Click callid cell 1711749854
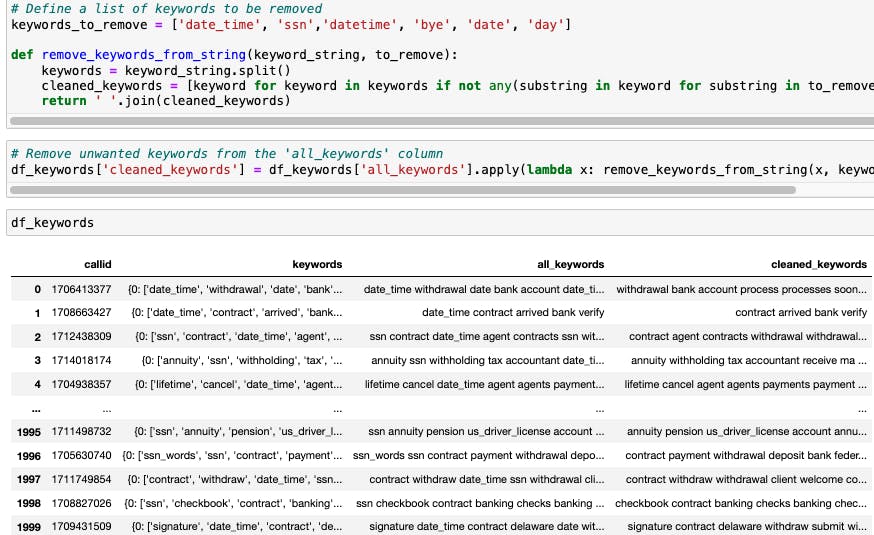Screen dimensions: 874x535 pos(81,479)
